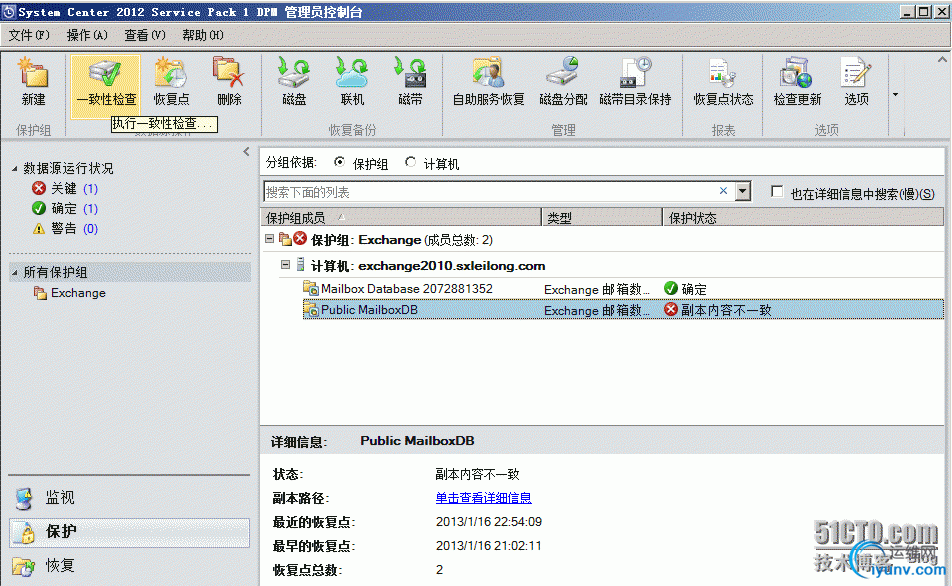Select the 联机 online backup icon
The image size is (952, 586).
point(352,73)
